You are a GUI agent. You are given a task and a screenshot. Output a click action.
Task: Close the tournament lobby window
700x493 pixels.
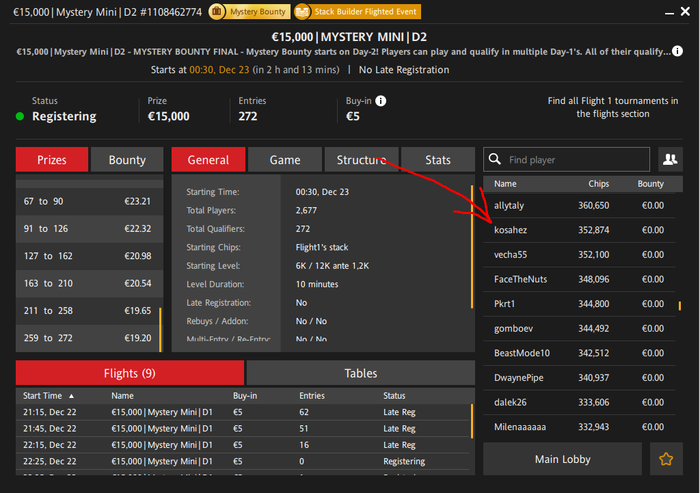(685, 11)
